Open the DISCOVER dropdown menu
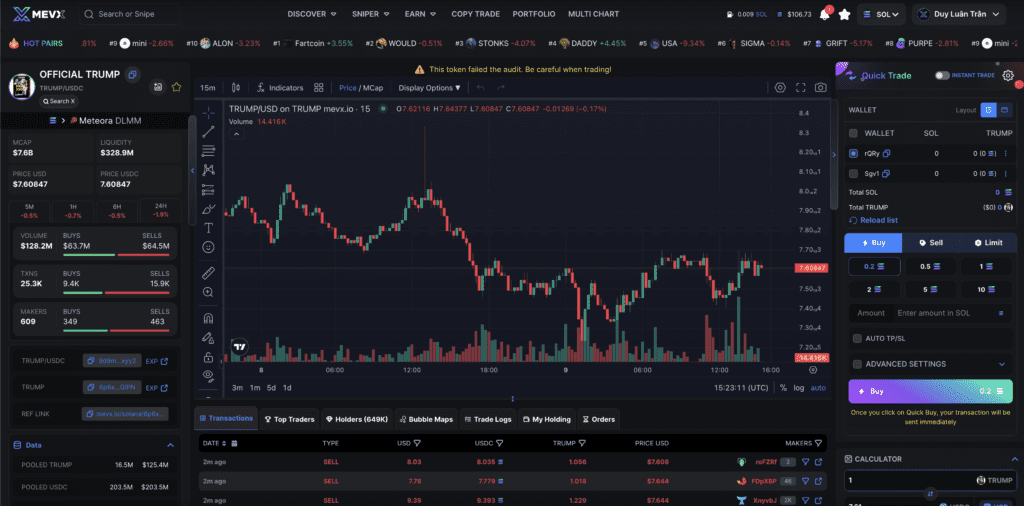 (312, 14)
